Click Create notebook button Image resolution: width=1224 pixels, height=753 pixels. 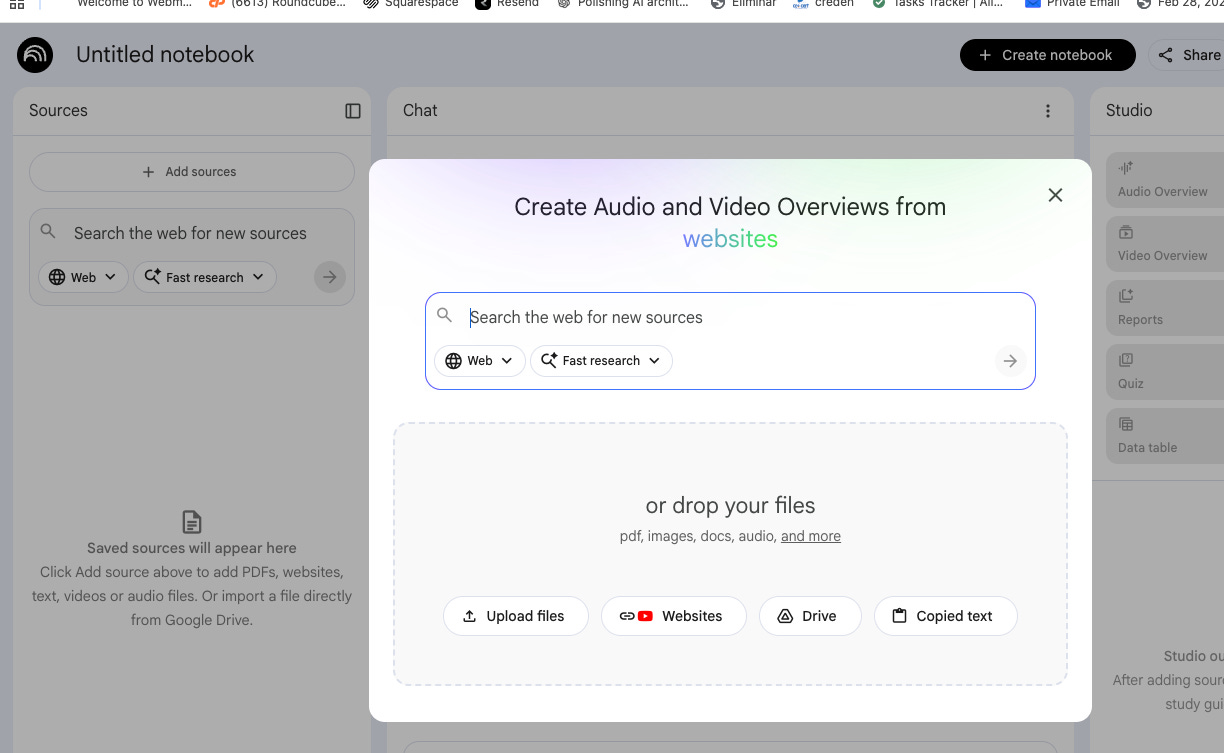click(1047, 55)
